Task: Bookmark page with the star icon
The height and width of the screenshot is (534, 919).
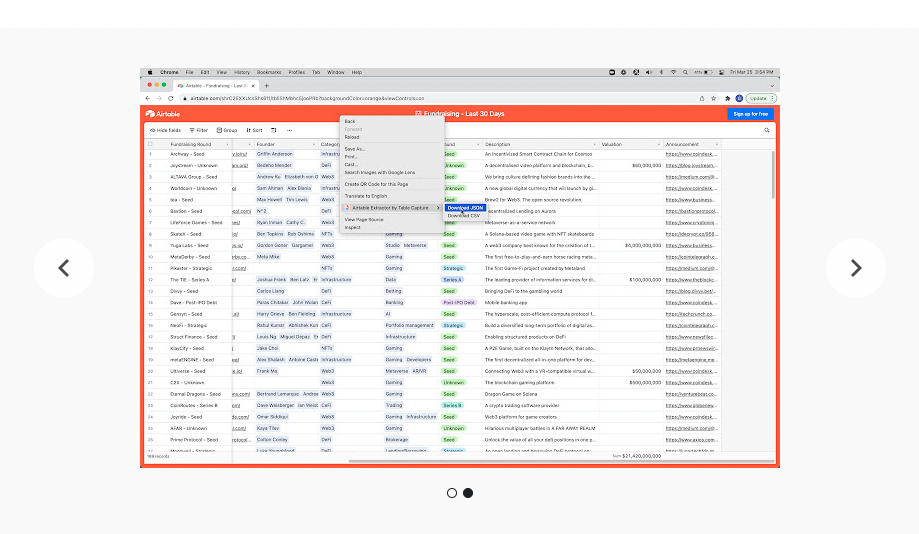Action: 713,98
